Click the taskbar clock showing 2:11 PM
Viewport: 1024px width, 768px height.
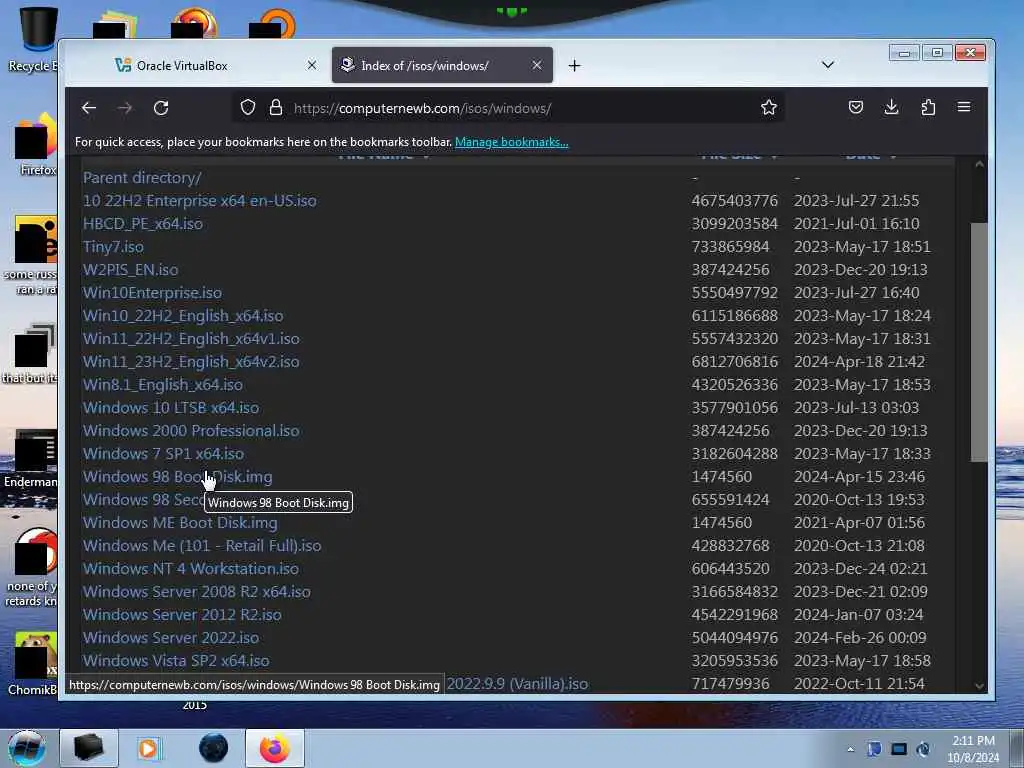tap(973, 749)
